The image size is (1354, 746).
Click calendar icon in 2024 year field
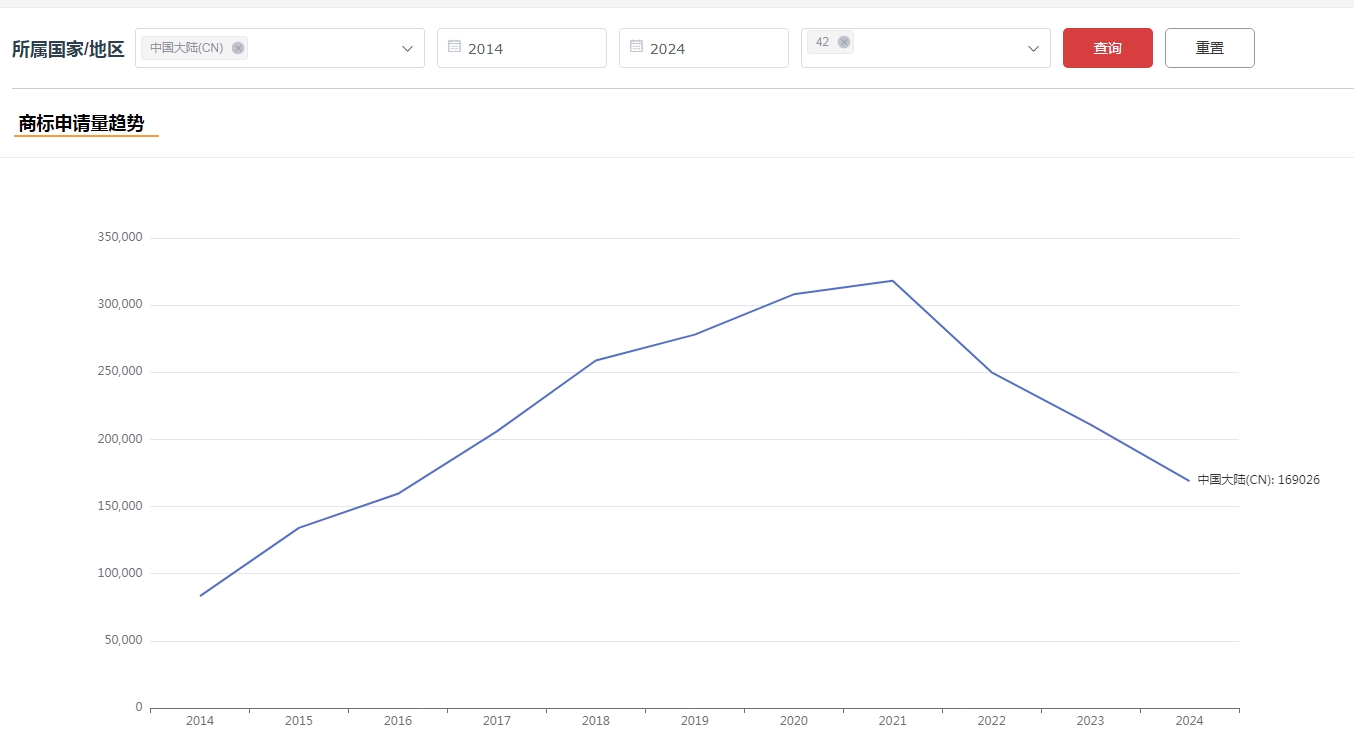[x=636, y=47]
